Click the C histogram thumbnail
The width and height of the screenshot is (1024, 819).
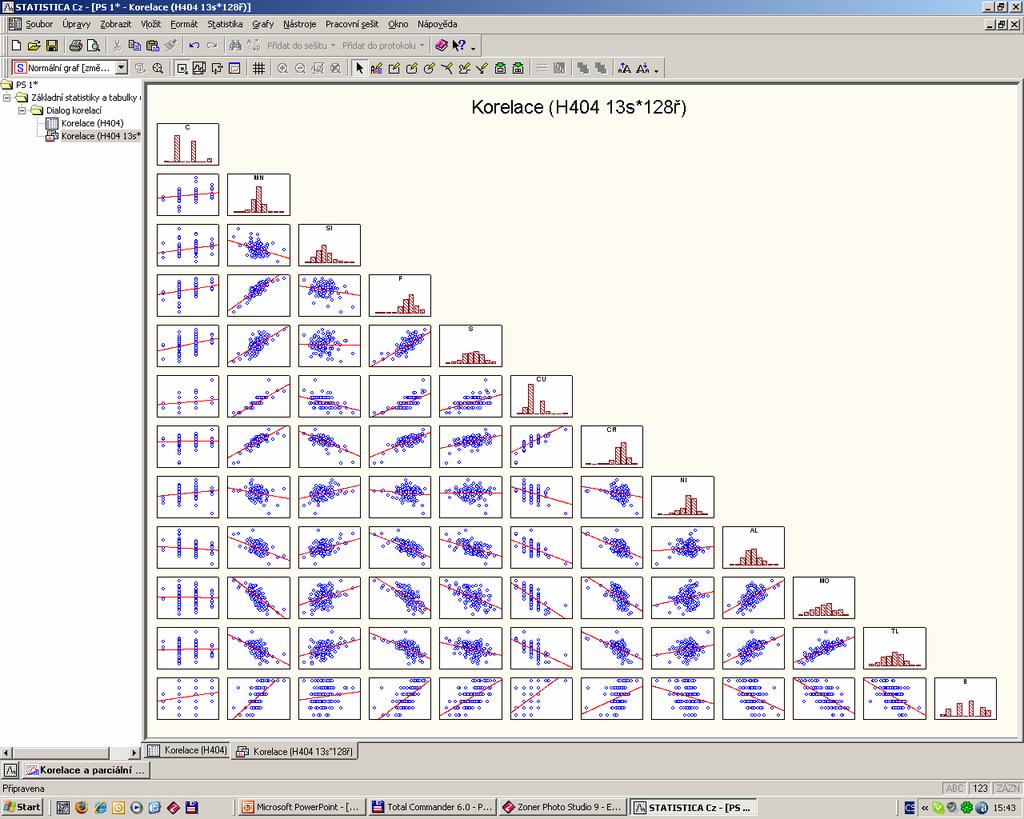tap(188, 144)
